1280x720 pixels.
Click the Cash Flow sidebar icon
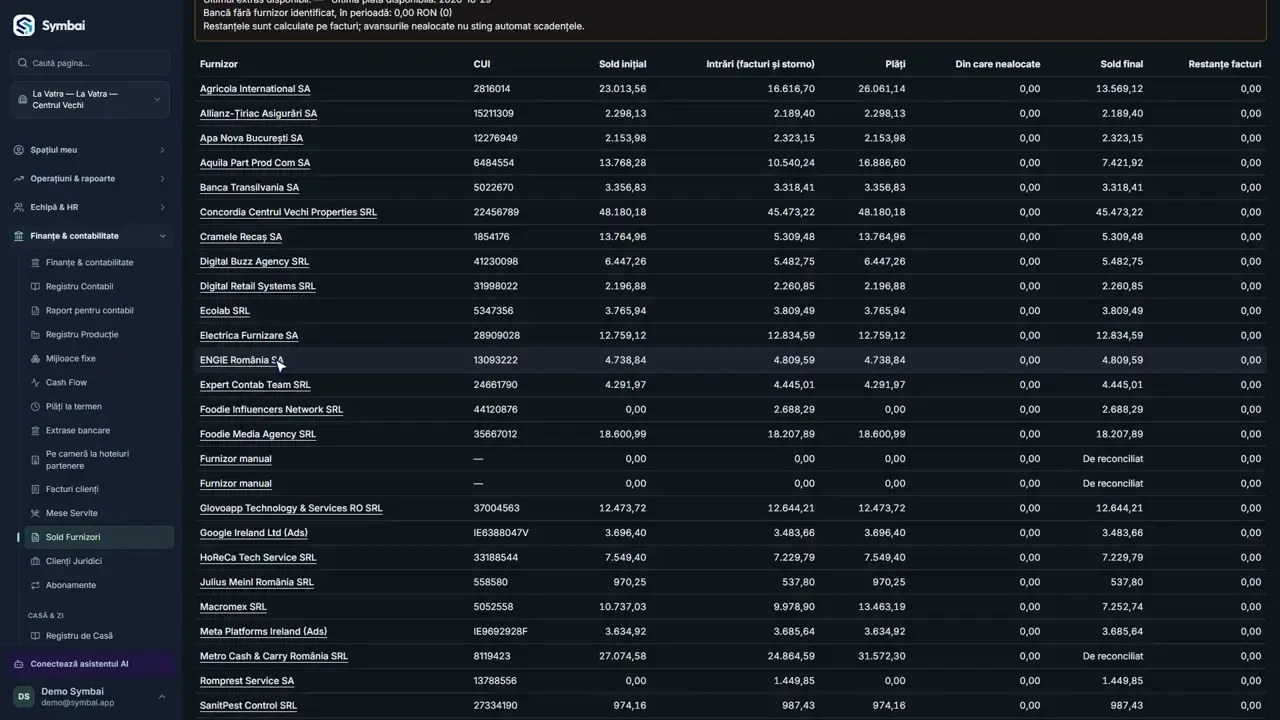click(36, 383)
